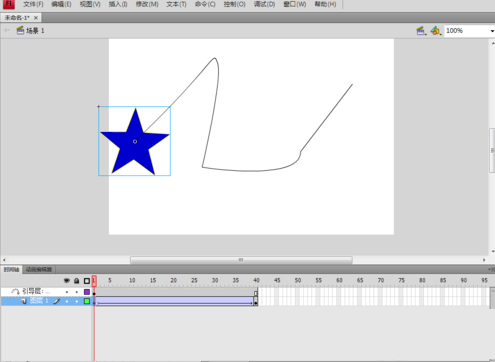
Task: Click the green outline swatch of 图层 1
Action: (x=87, y=301)
